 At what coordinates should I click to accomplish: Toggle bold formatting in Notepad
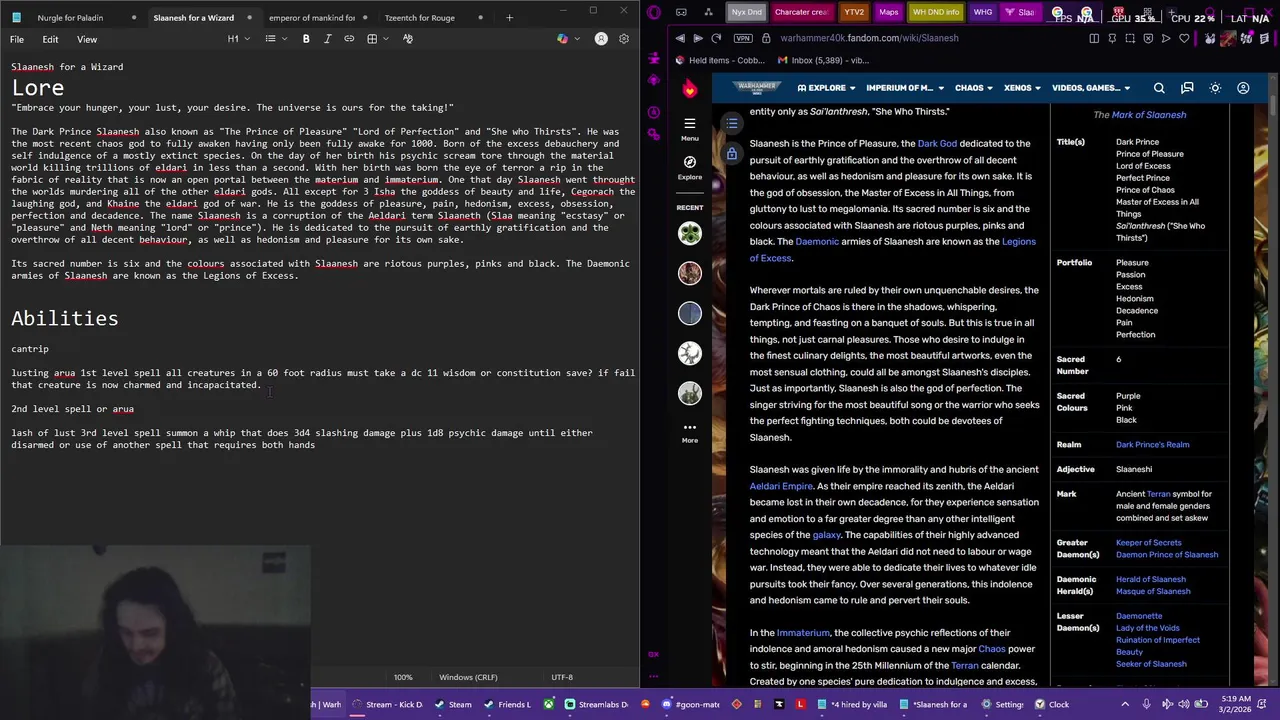pos(306,39)
